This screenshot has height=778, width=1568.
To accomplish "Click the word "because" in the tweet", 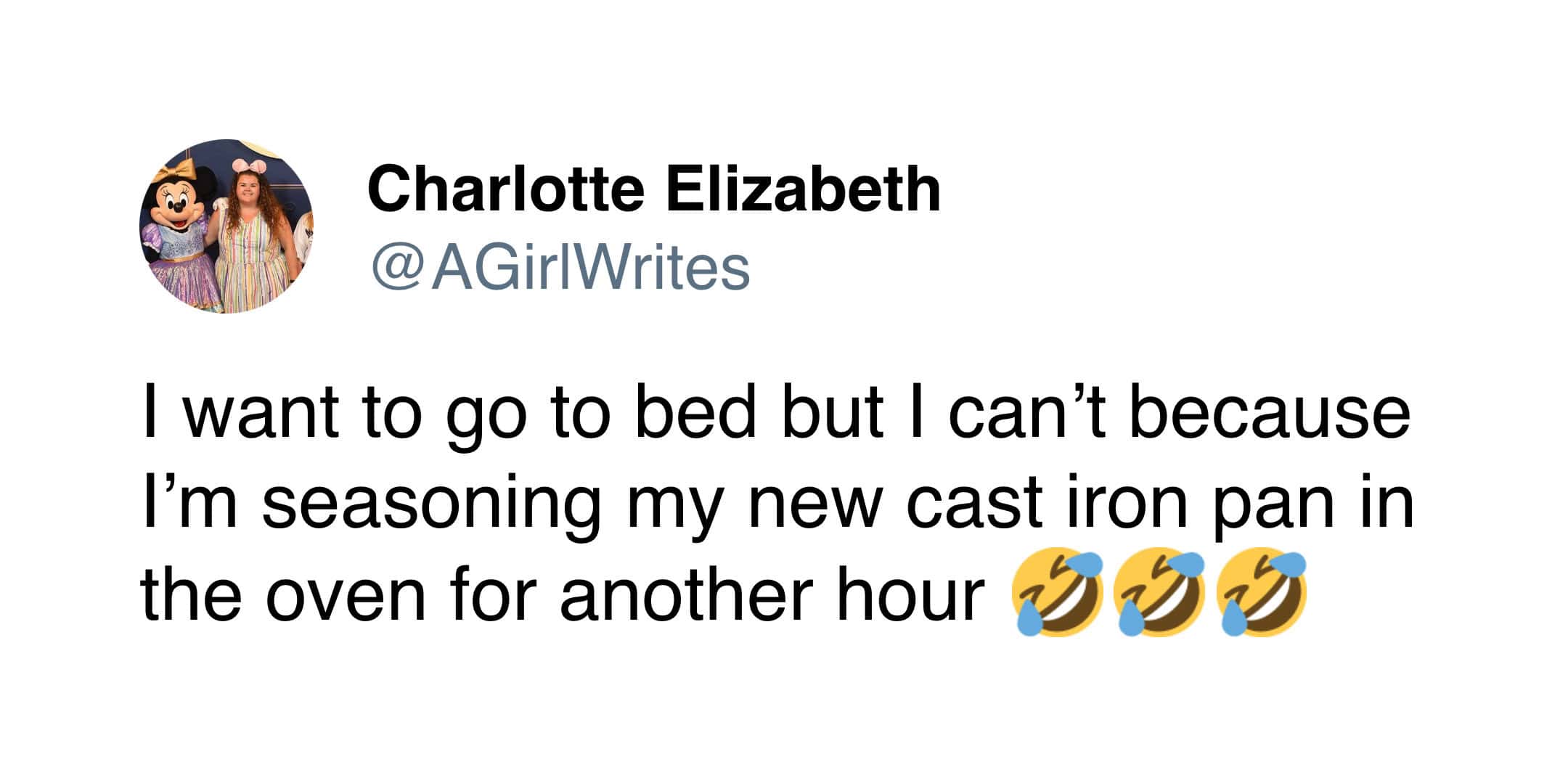I will (1269, 412).
